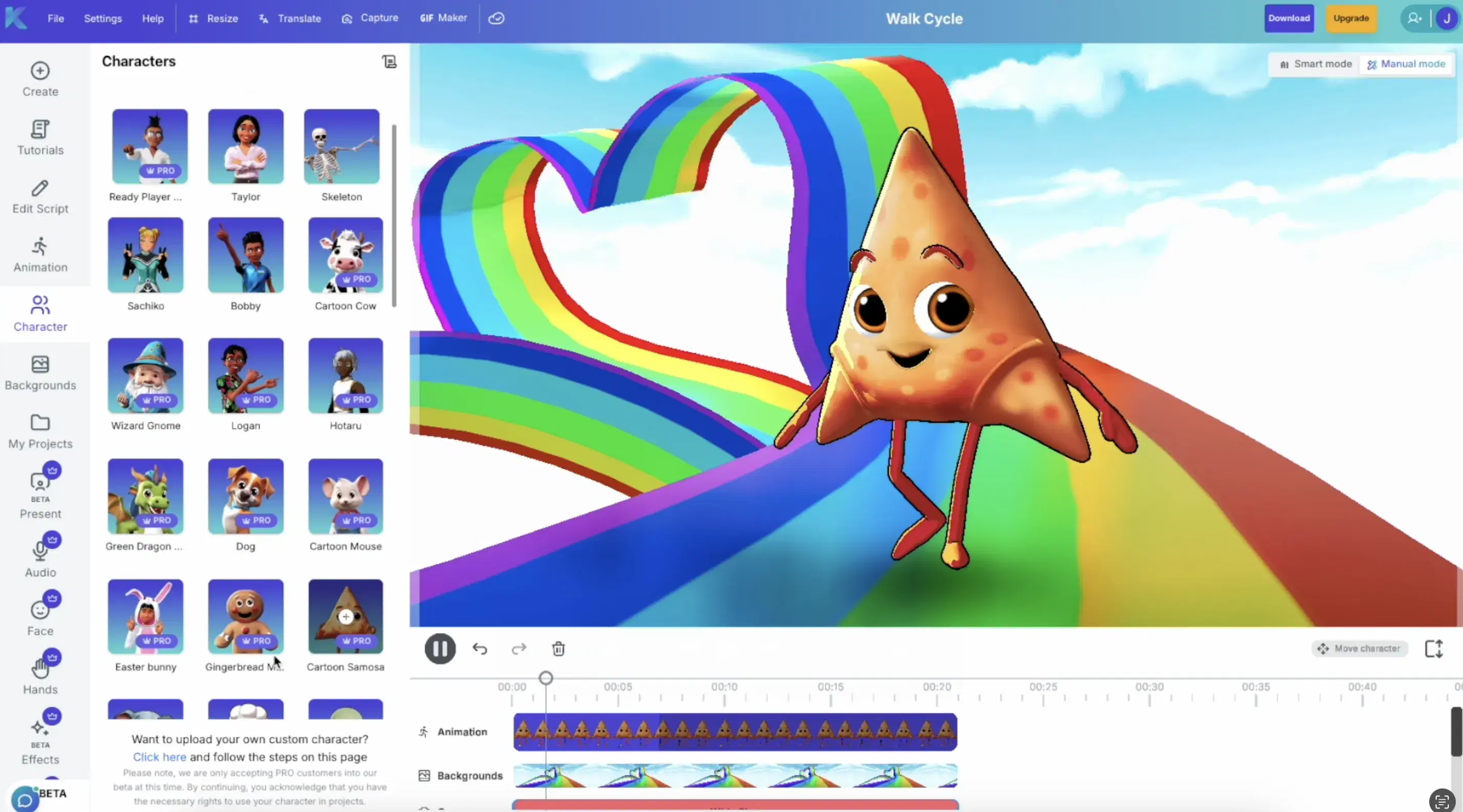Click the Download button
The width and height of the screenshot is (1463, 812).
pos(1289,18)
